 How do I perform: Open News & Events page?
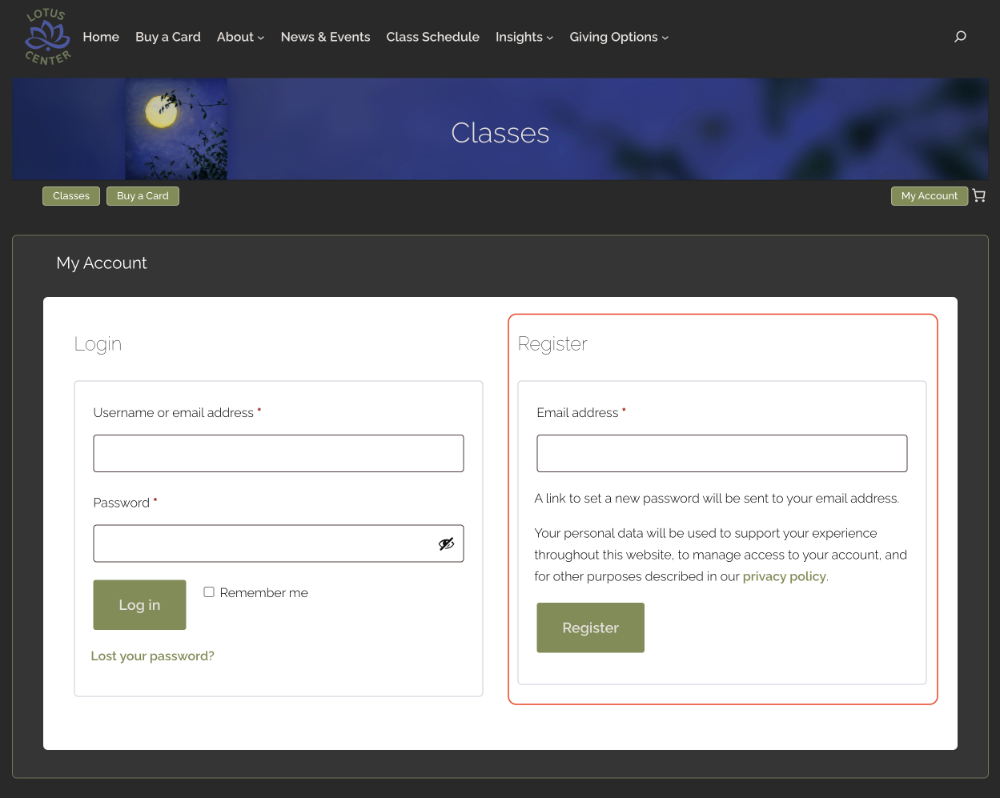[325, 37]
